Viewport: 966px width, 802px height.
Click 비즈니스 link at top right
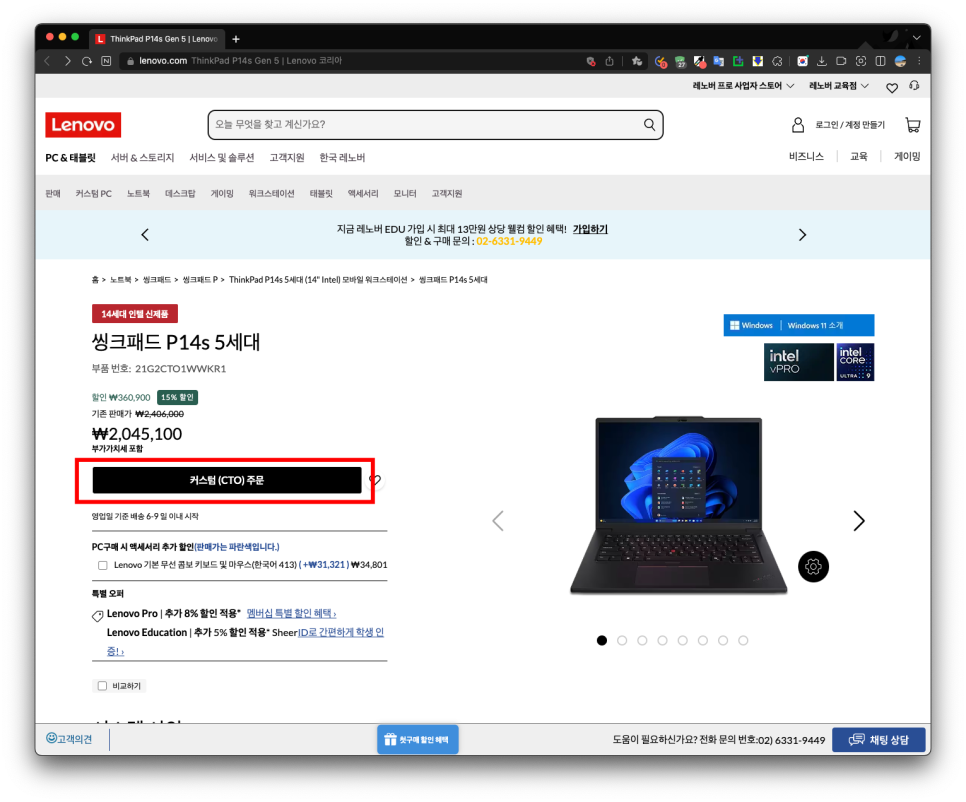(806, 156)
